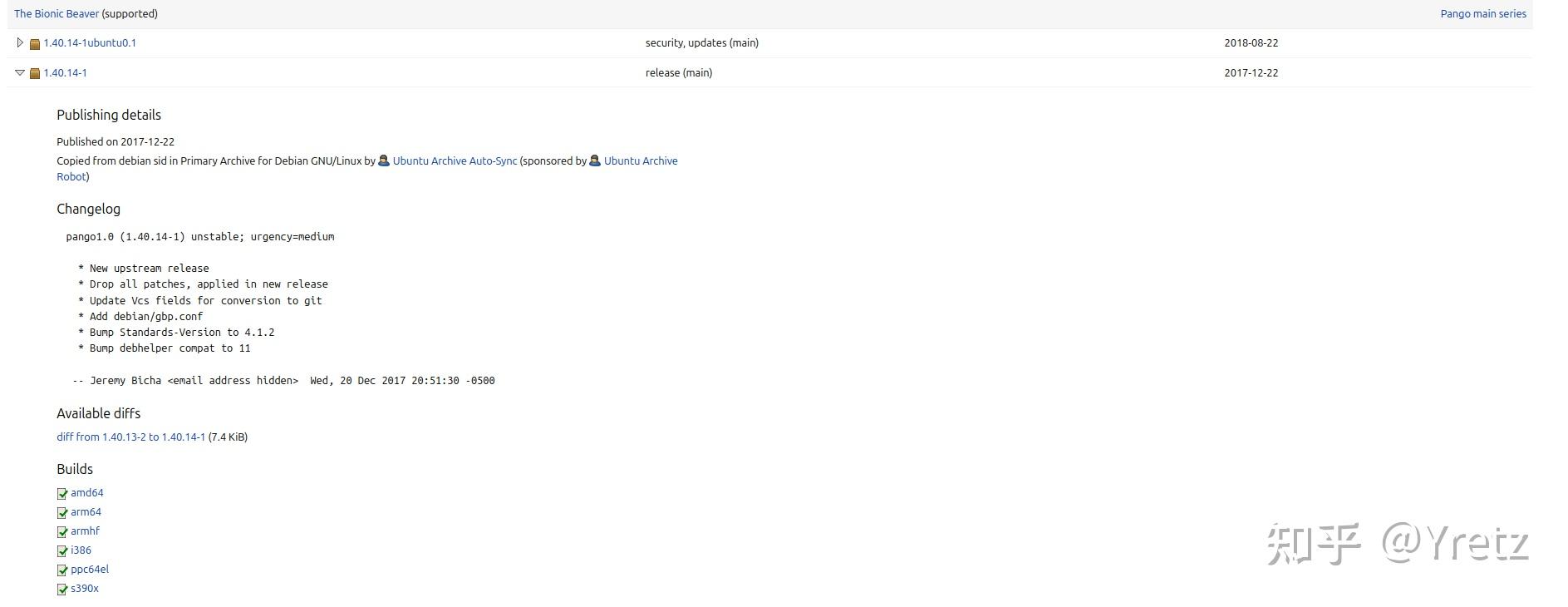Click the green check icon for i386 build
Screen dimensions: 1568x607
(x=62, y=551)
